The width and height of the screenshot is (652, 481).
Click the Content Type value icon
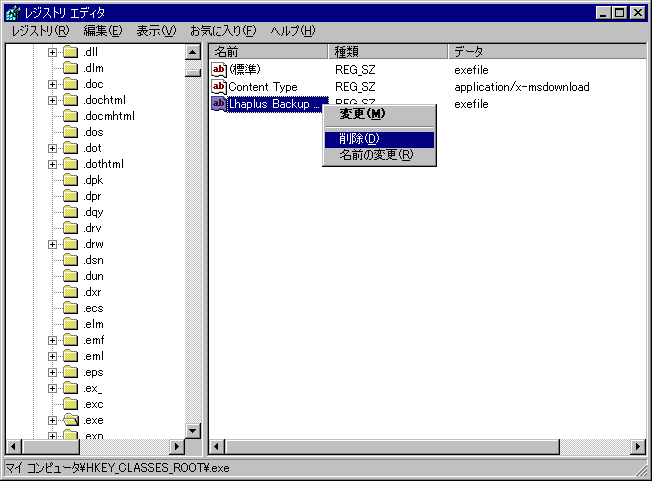pyautogui.click(x=219, y=87)
